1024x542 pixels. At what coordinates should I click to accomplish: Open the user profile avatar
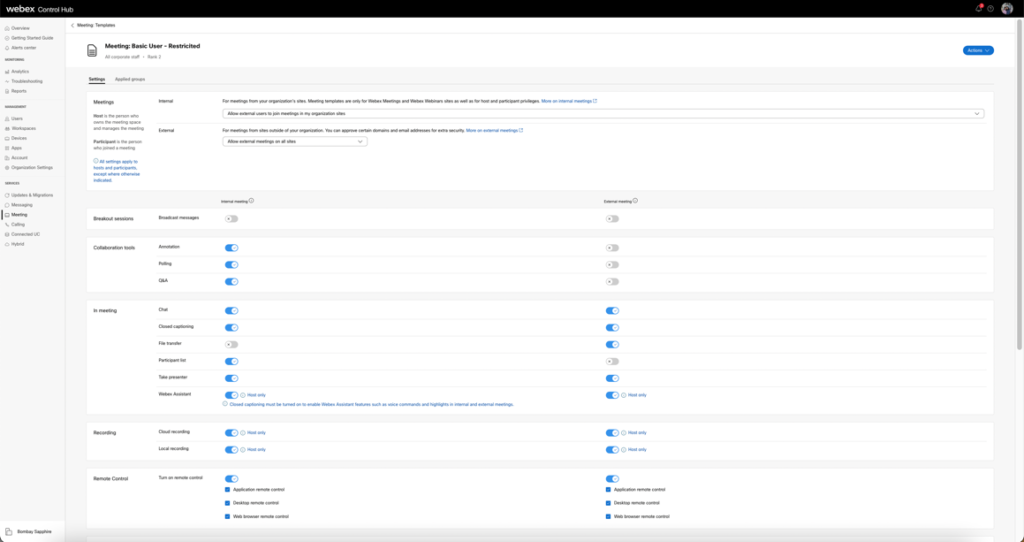(1007, 8)
